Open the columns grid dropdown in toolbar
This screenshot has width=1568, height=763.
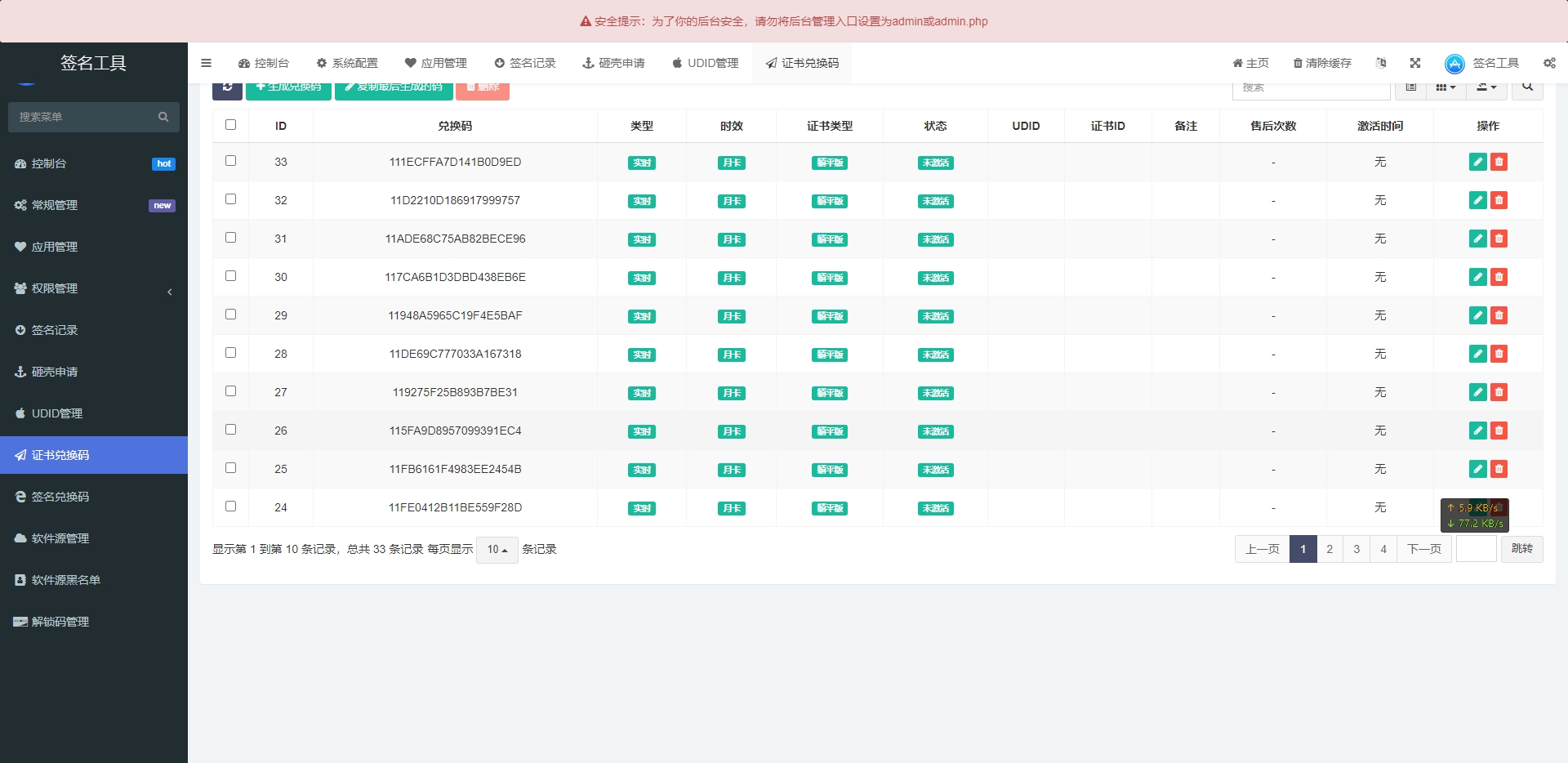pyautogui.click(x=1445, y=87)
